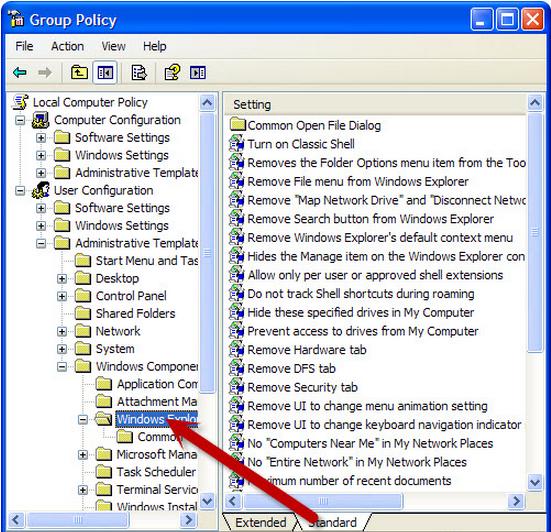Click the Common Open File Dialog folder icon
This screenshot has height=532, width=551.
pyautogui.click(x=238, y=124)
